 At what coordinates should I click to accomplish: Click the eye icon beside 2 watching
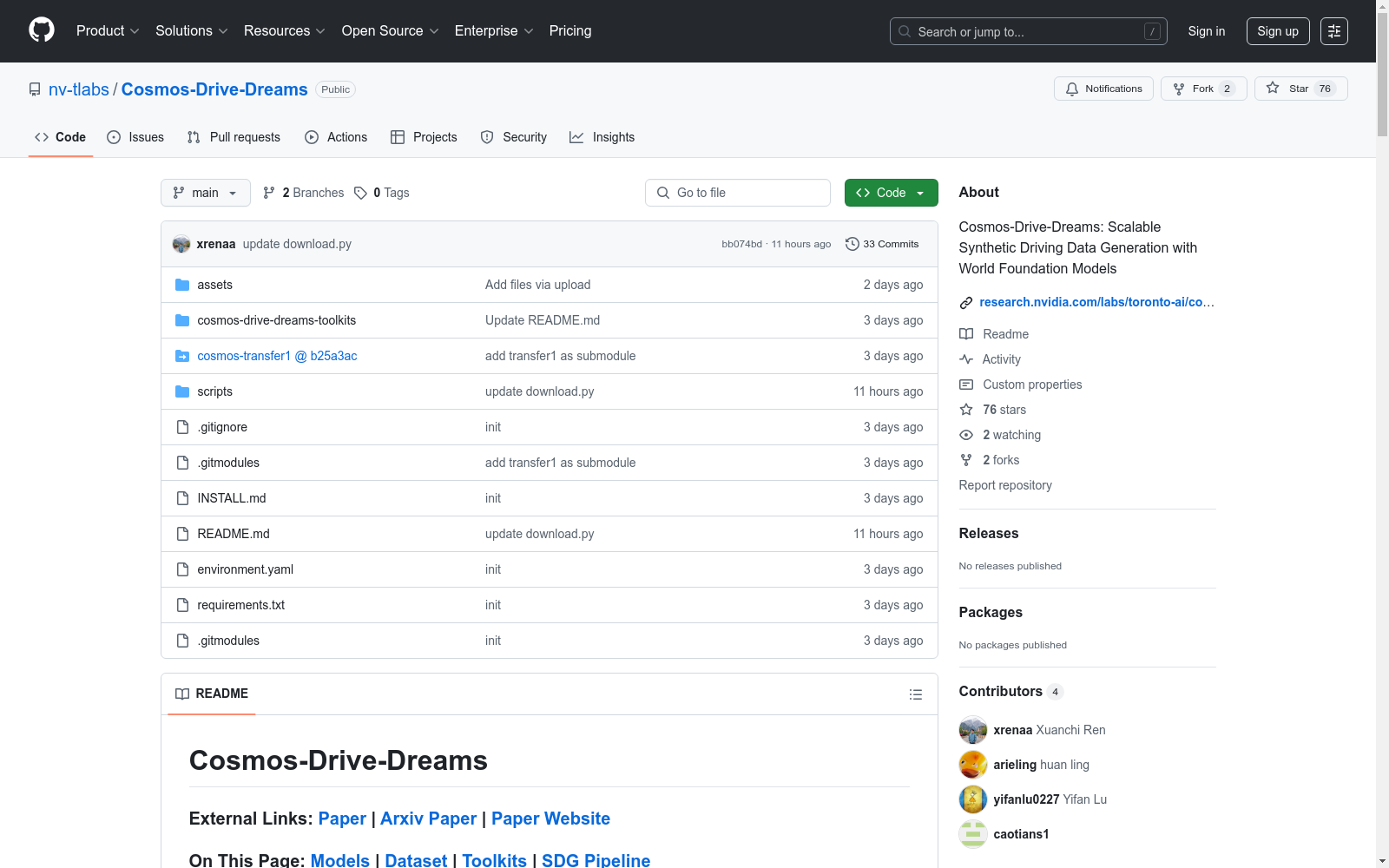966,435
